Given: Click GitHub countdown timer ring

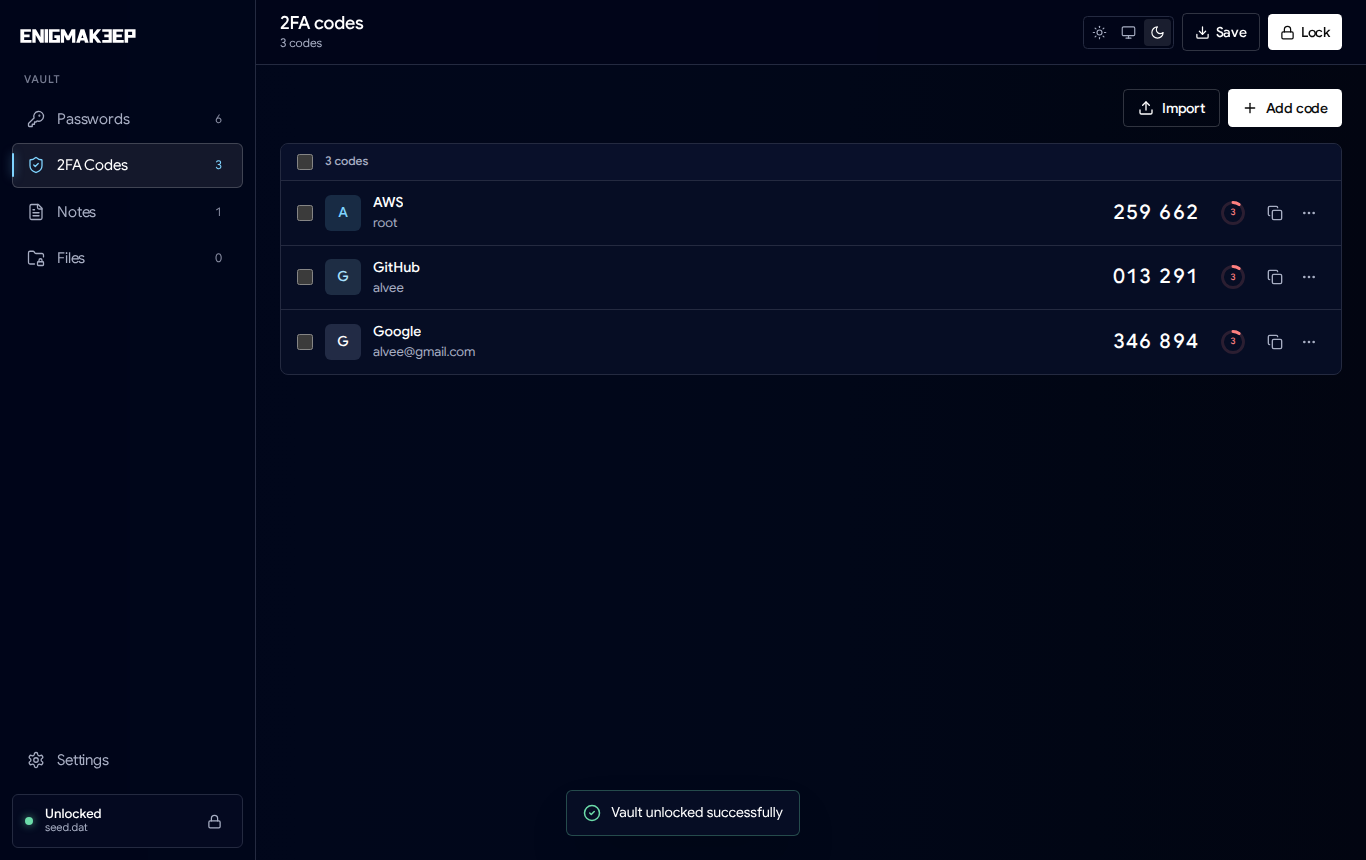Looking at the screenshot, I should click(1233, 277).
